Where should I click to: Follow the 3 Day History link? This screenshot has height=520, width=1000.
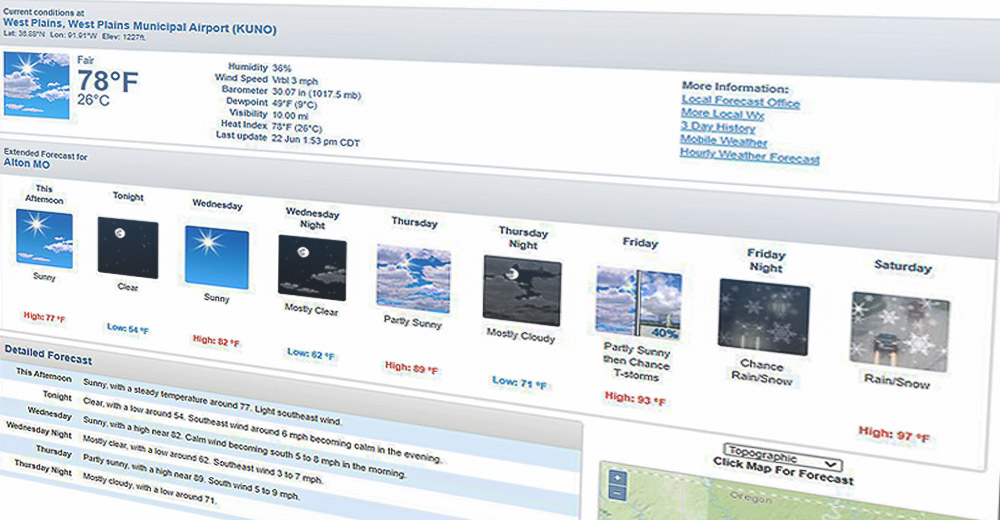click(x=717, y=127)
